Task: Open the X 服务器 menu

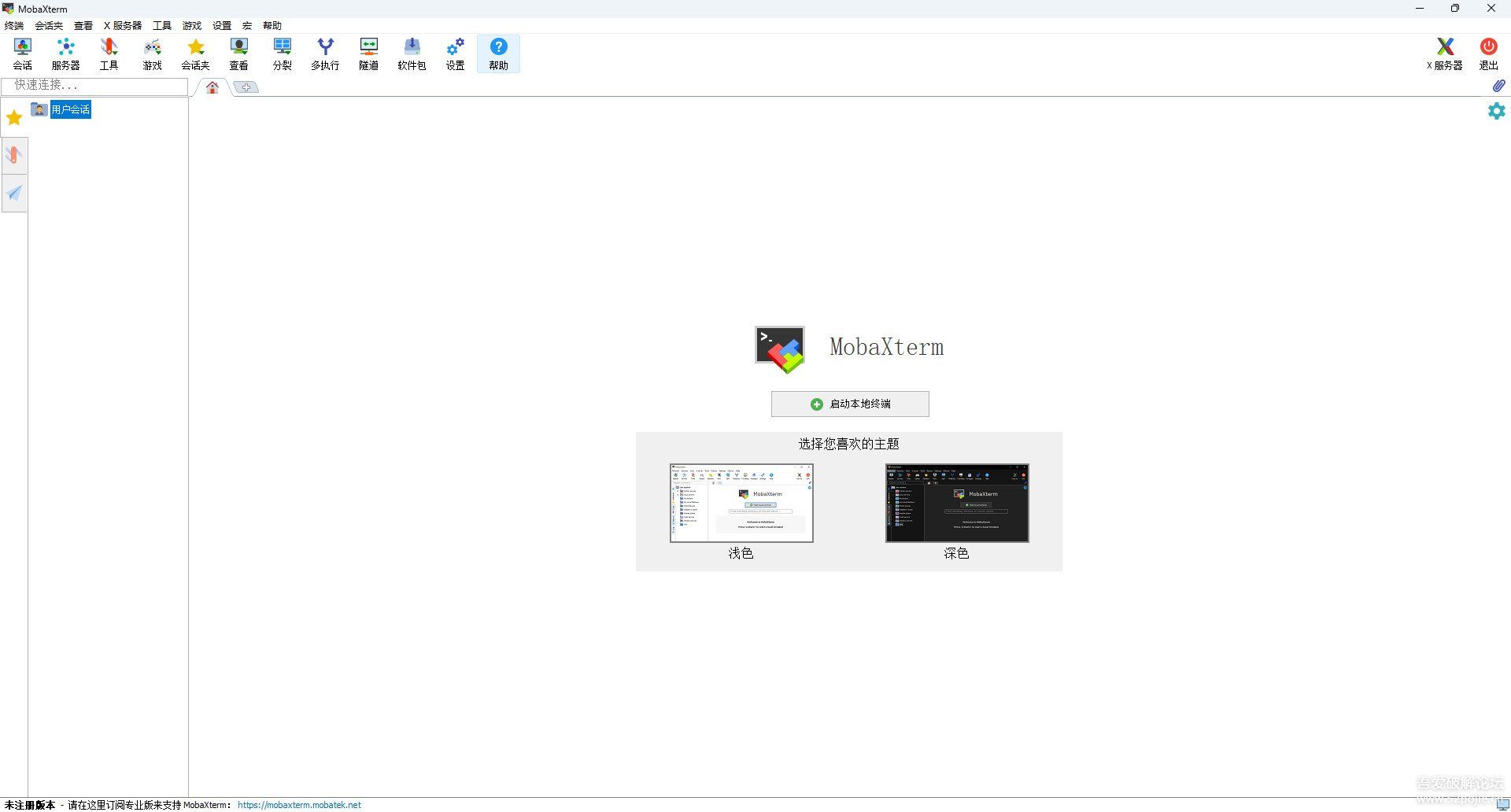Action: click(x=123, y=25)
